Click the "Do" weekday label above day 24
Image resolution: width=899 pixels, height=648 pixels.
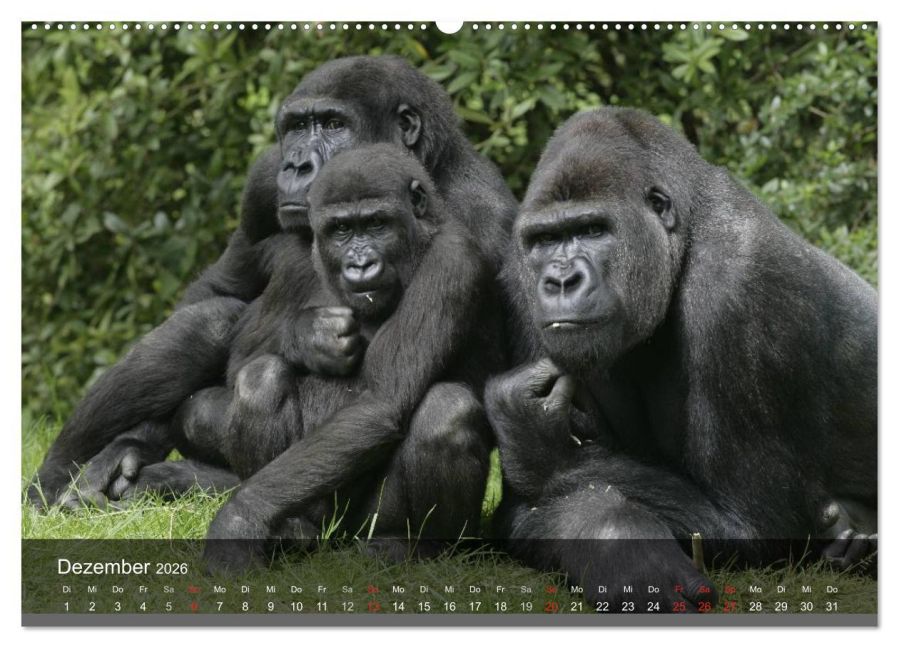[x=654, y=589]
